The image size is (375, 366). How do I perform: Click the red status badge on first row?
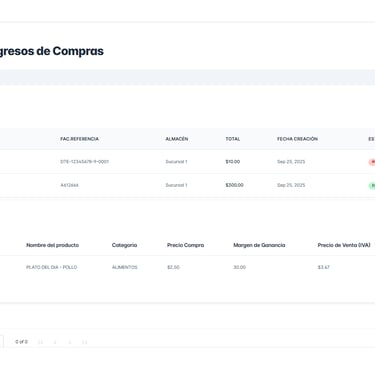point(372,162)
